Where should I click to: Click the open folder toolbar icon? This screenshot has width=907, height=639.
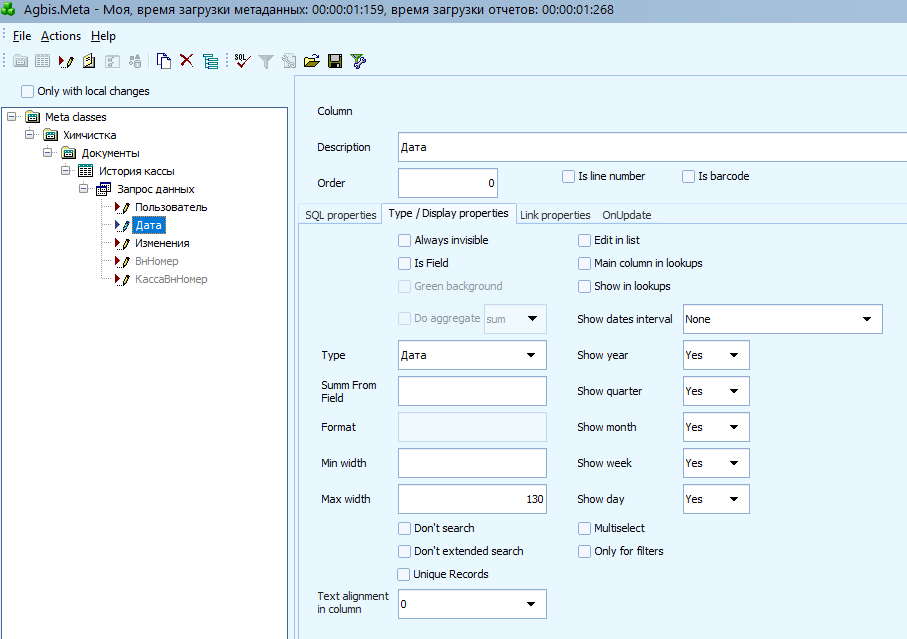[x=312, y=61]
